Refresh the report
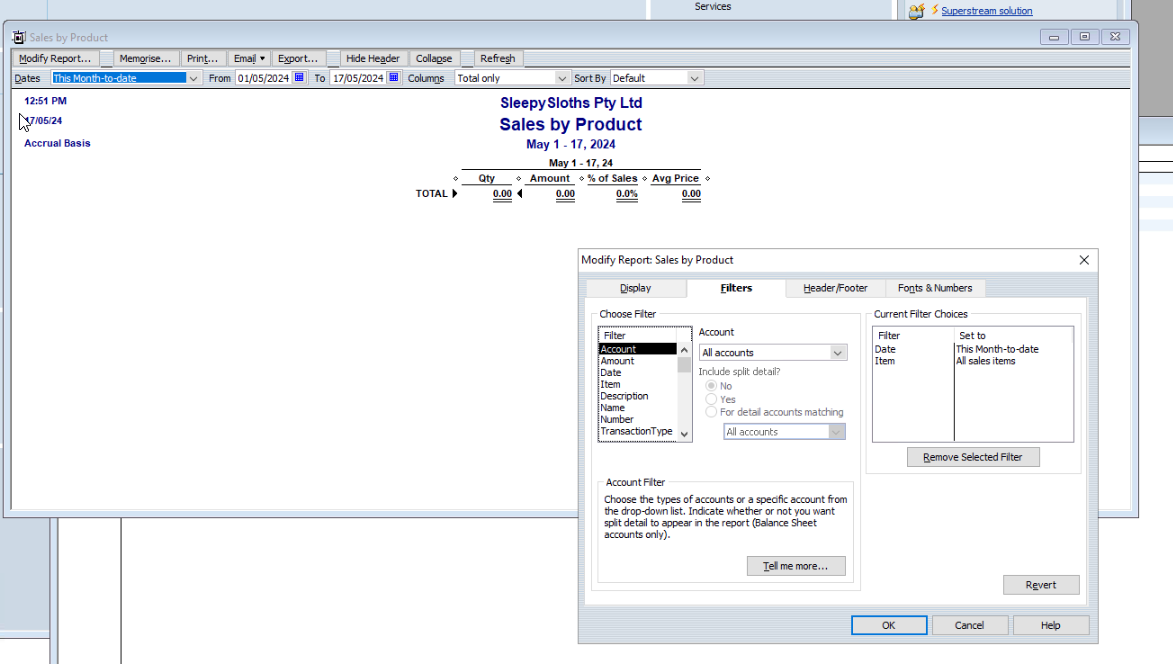 [x=497, y=58]
